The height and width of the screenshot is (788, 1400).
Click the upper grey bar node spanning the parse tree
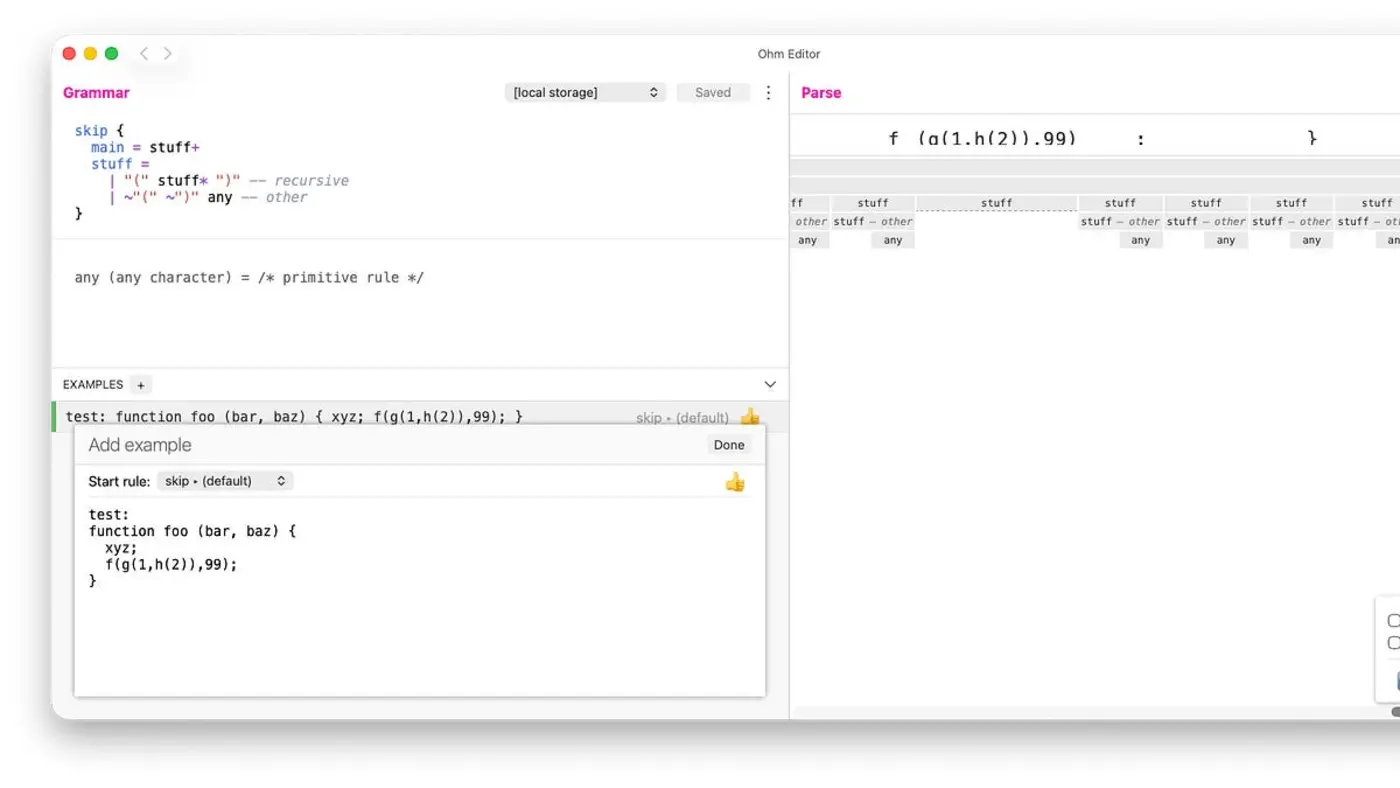[1095, 167]
